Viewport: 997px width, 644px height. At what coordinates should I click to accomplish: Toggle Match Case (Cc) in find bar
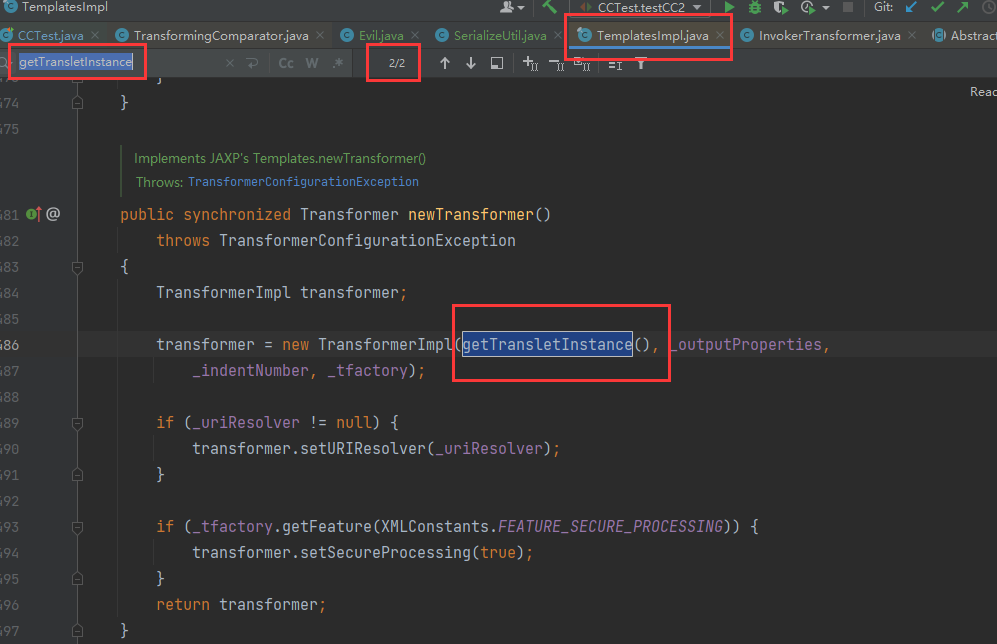pyautogui.click(x=286, y=63)
